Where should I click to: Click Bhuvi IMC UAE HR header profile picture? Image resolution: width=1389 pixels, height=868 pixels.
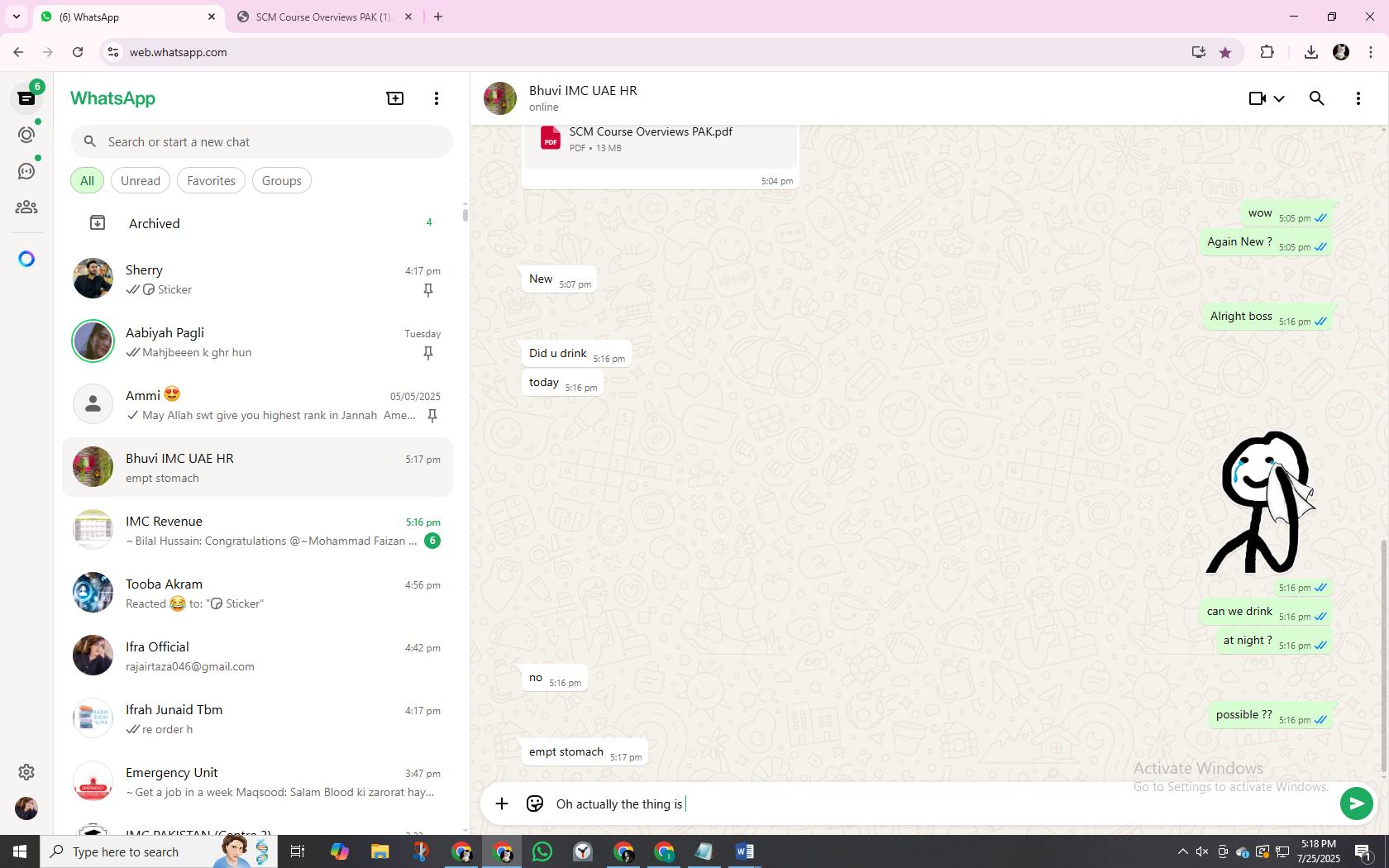pyautogui.click(x=500, y=98)
